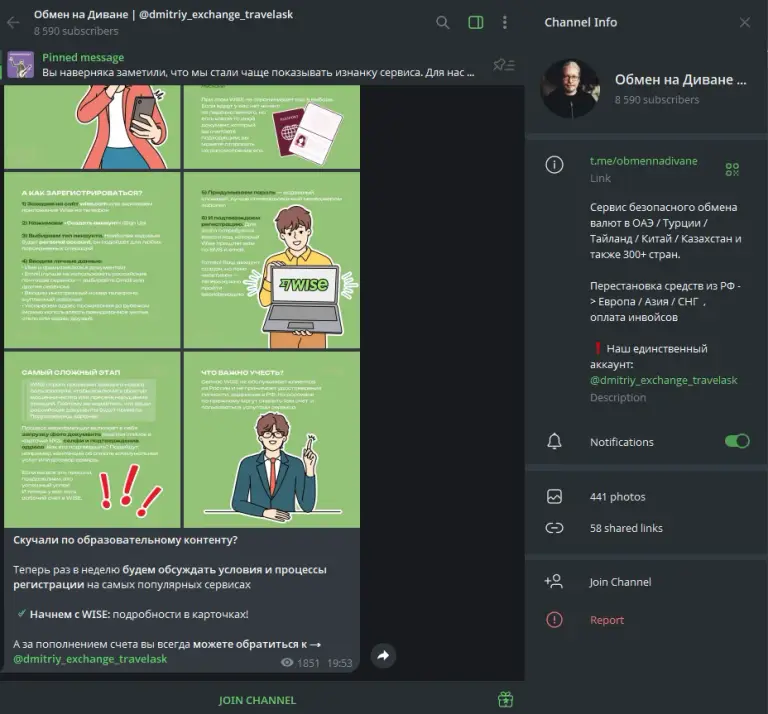Screen dimensions: 768x714
Task: Click the 'Скучали по образовательному контенту?' text
Action: pyautogui.click(x=125, y=540)
